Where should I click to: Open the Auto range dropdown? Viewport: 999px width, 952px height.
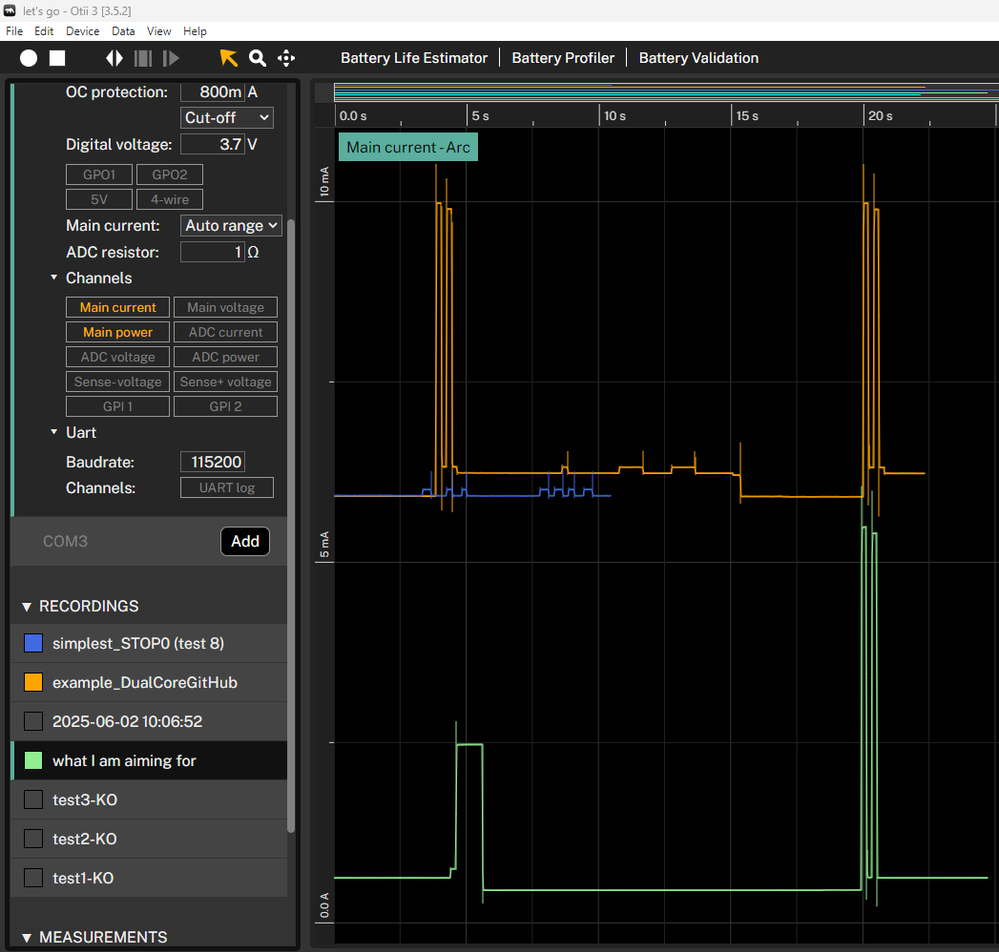point(230,225)
